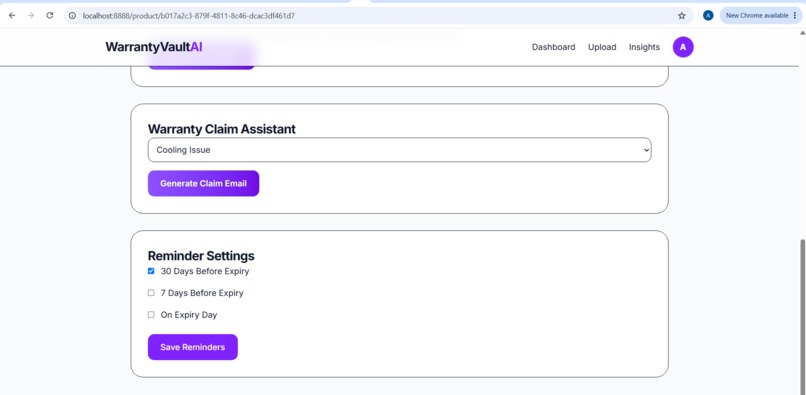Screen dimensions: 806x395
Task: Click the address bar URL
Action: click(x=189, y=16)
